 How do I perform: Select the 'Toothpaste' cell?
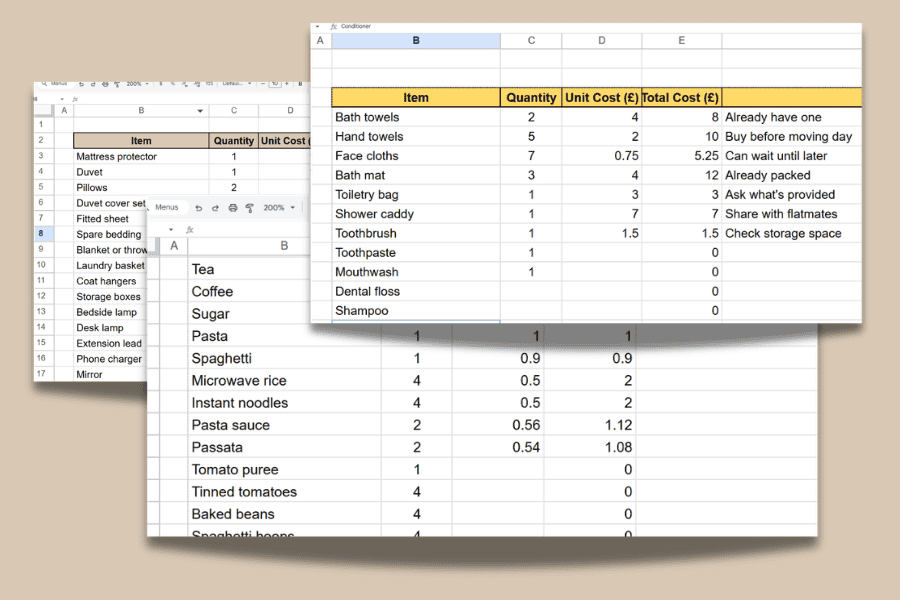(x=416, y=253)
